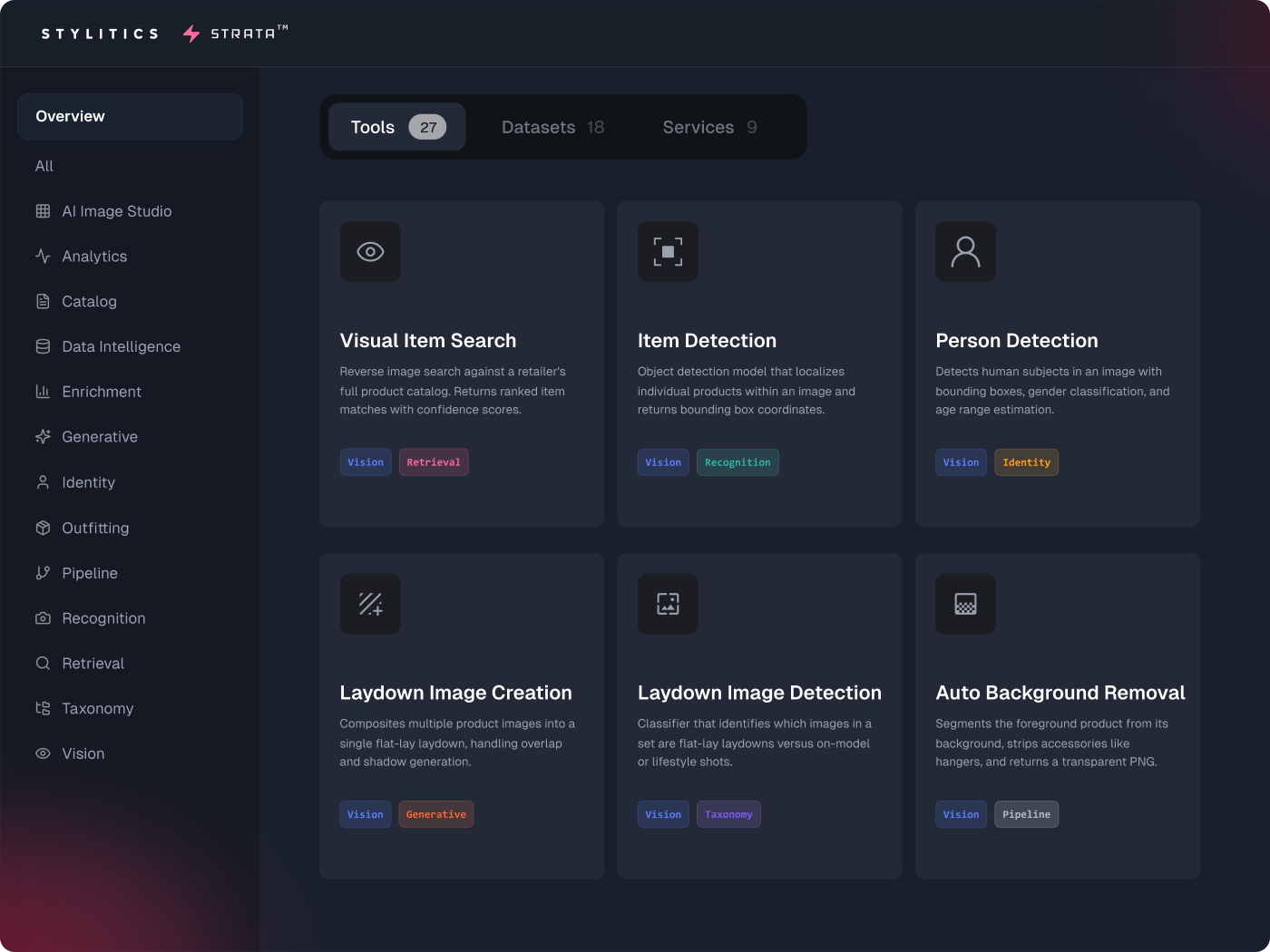The image size is (1270, 952).
Task: Click the Generative sparkle icon in sidebar
Action: (43, 437)
